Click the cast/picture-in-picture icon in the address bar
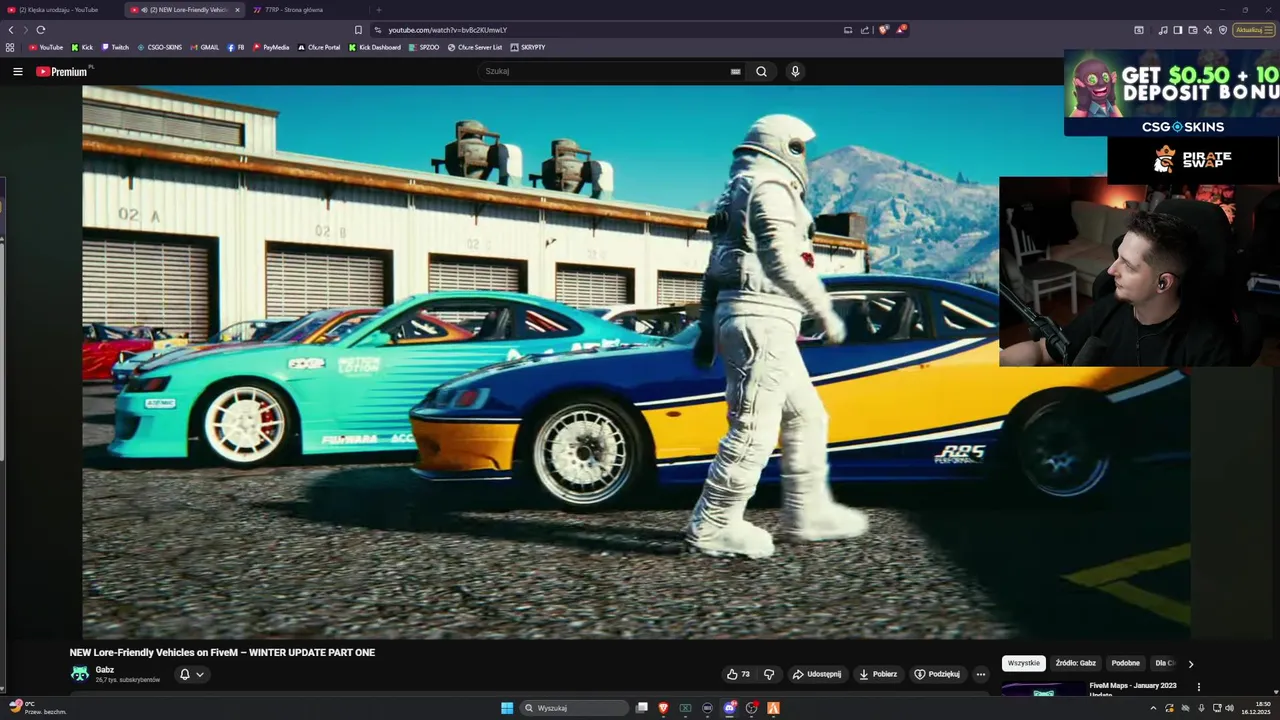Image resolution: width=1280 pixels, height=720 pixels. [848, 30]
